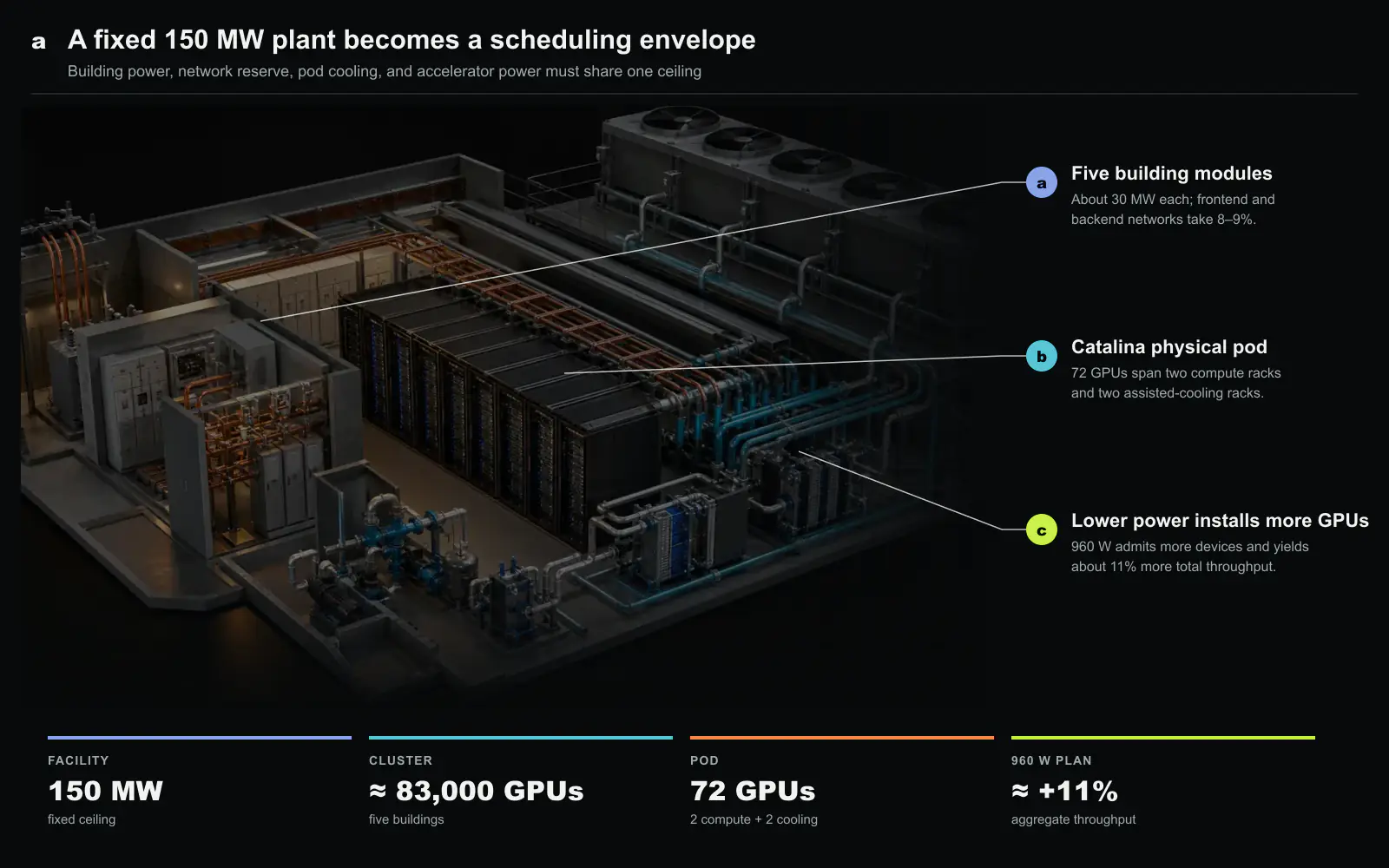Viewport: 1389px width, 868px height.
Task: Click the '960 W PLAN' stat label
Action: coord(1051,760)
